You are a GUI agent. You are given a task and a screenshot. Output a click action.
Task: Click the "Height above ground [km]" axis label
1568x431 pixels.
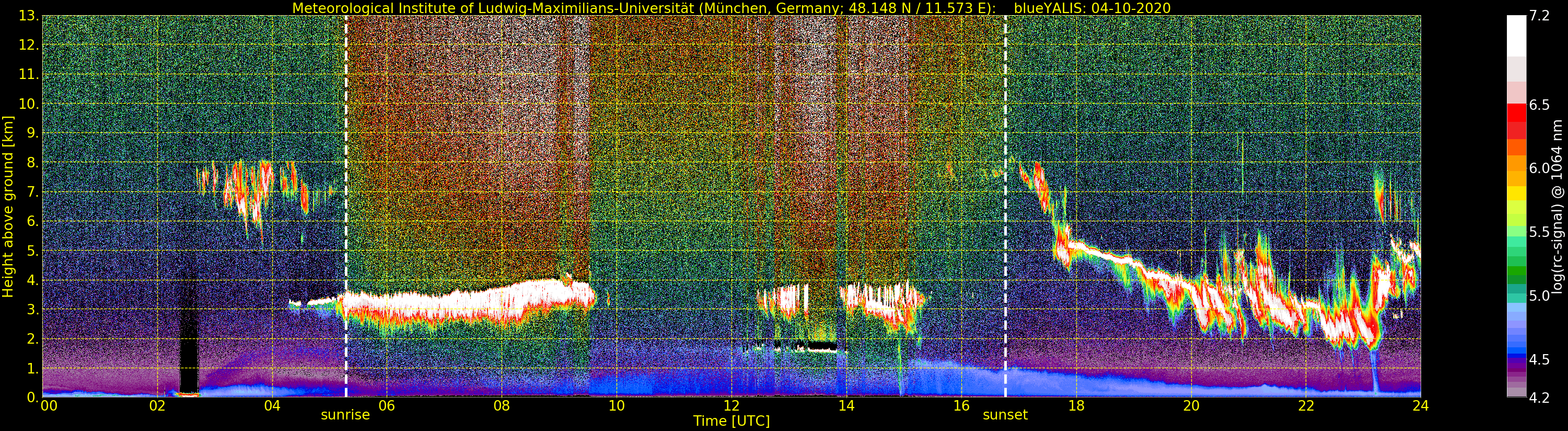(8, 207)
